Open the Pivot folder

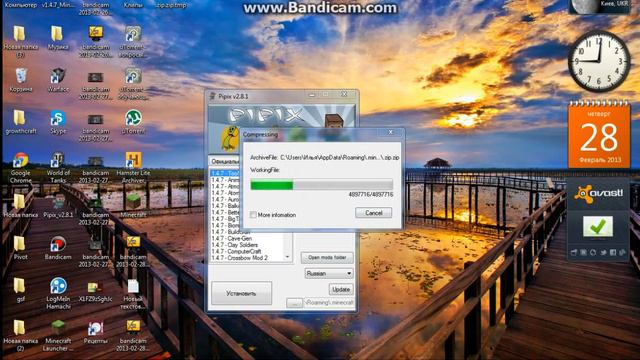pyautogui.click(x=20, y=248)
